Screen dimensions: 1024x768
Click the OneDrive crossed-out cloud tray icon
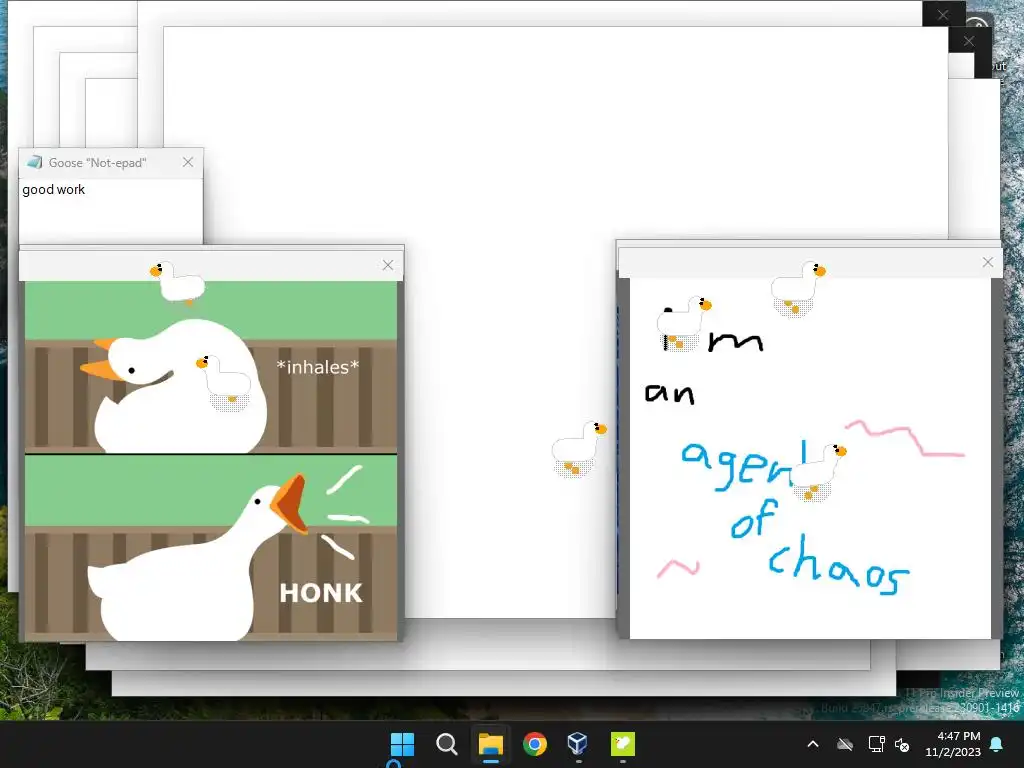(x=845, y=744)
